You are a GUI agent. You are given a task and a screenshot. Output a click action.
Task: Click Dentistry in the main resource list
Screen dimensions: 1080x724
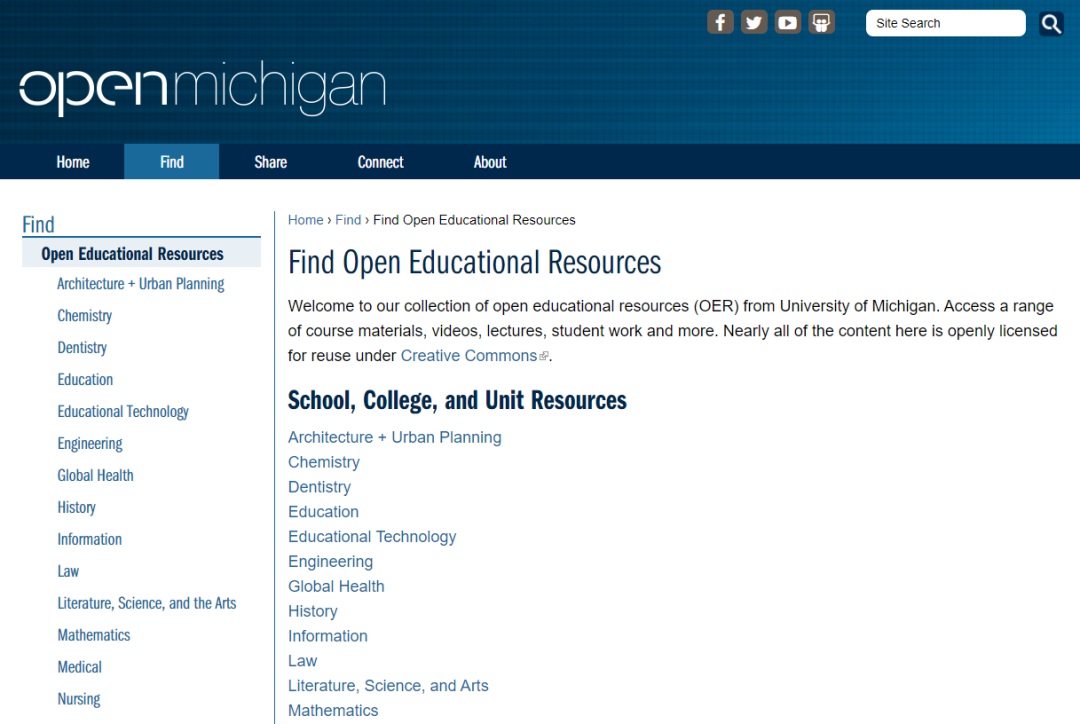click(x=320, y=487)
